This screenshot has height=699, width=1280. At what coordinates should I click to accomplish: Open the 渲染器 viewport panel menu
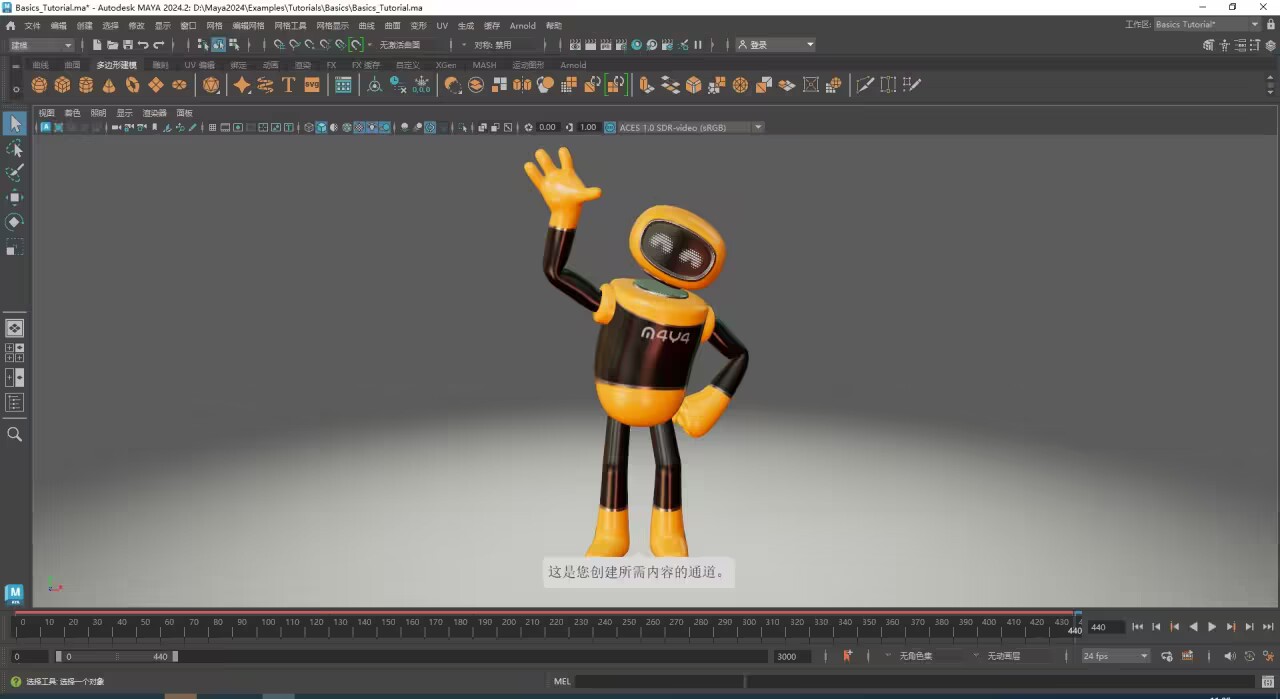(154, 113)
